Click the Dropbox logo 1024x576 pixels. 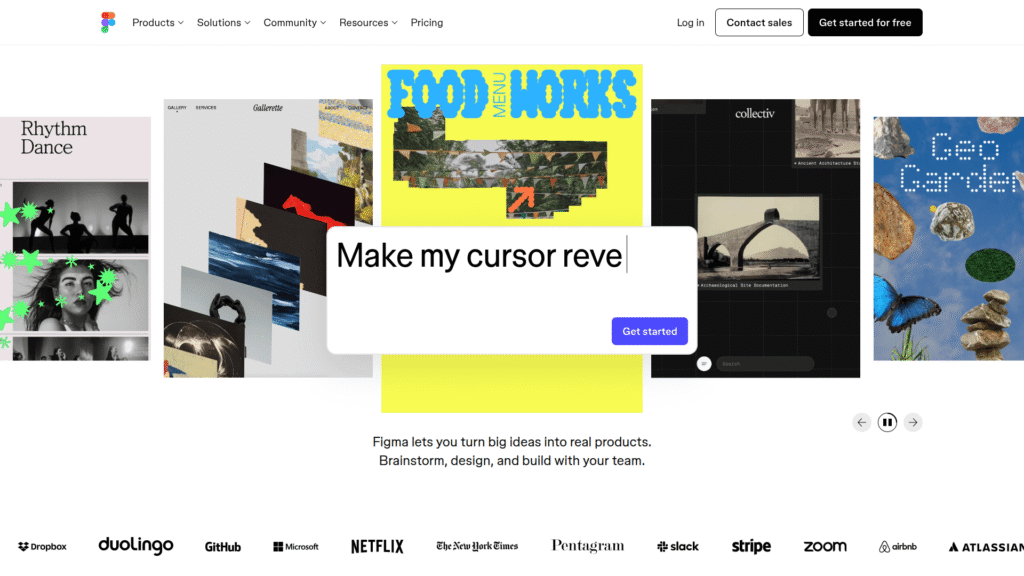tap(41, 546)
